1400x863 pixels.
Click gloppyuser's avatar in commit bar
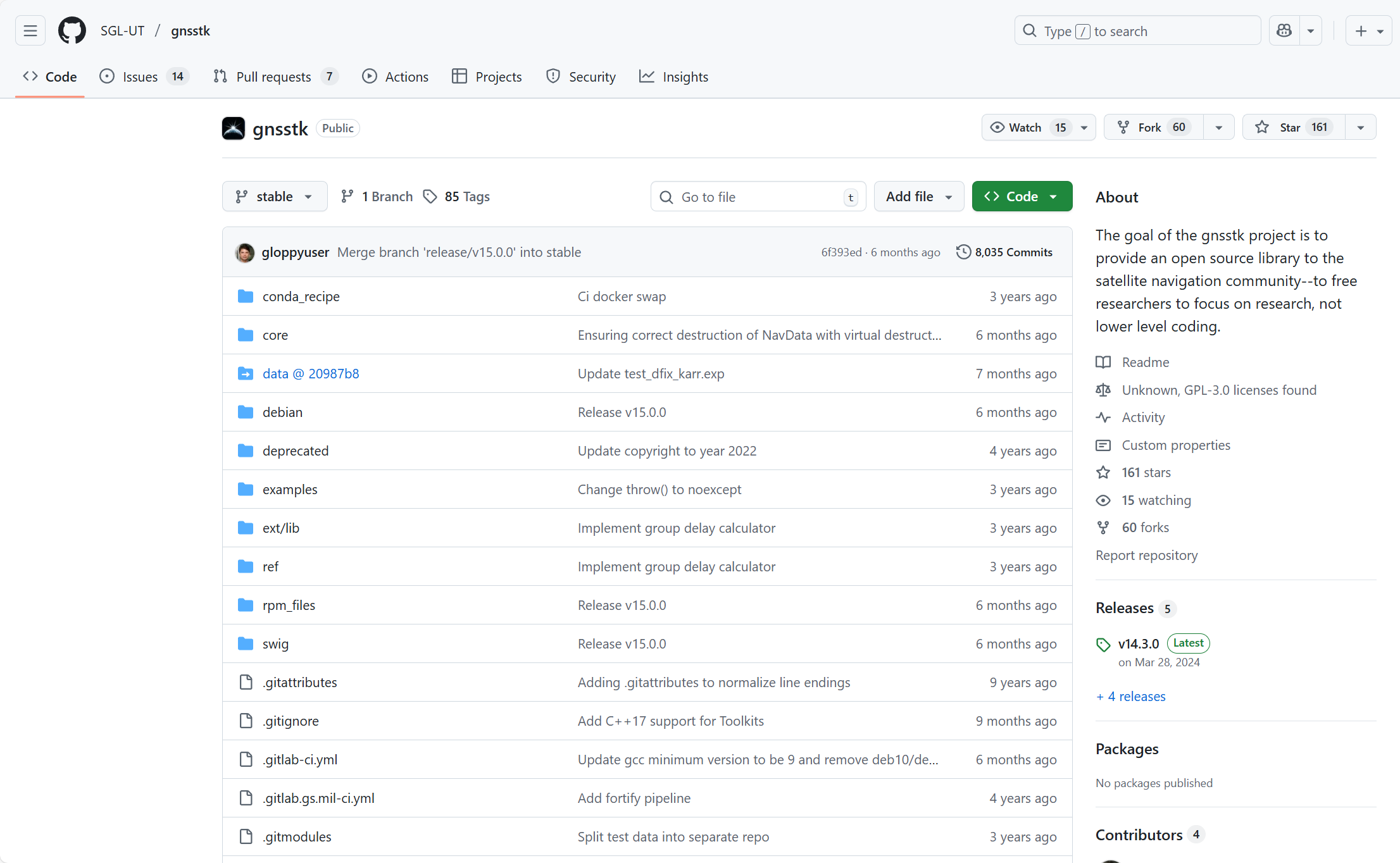click(x=245, y=252)
